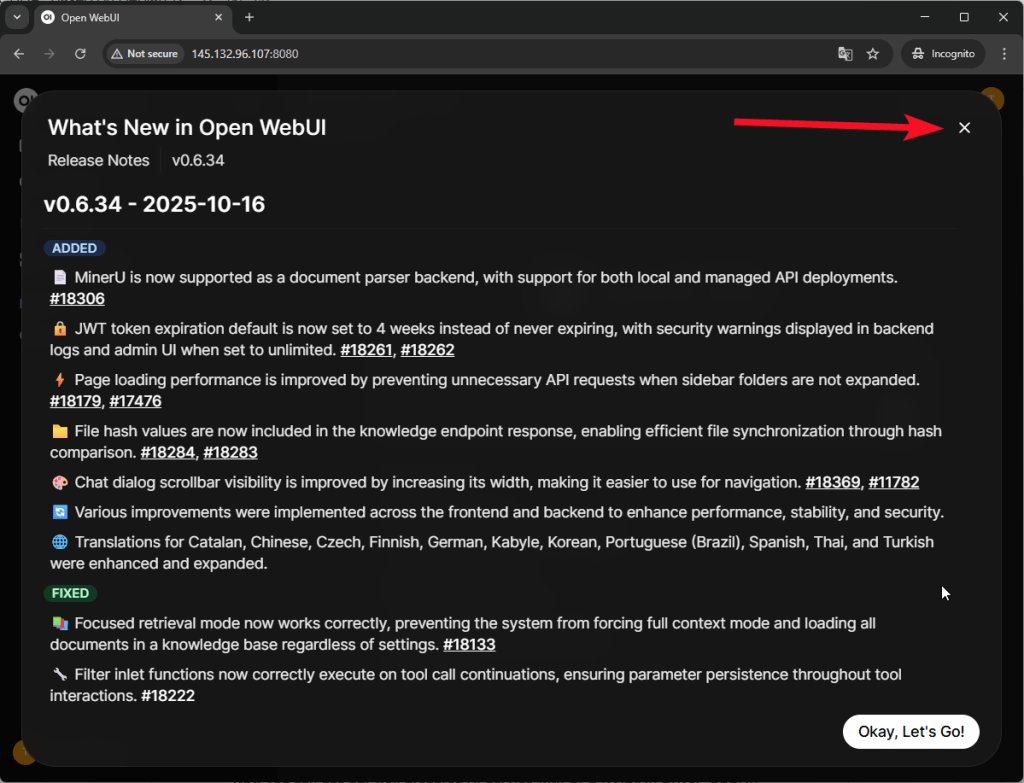Bookmark this page with the star icon

click(873, 54)
